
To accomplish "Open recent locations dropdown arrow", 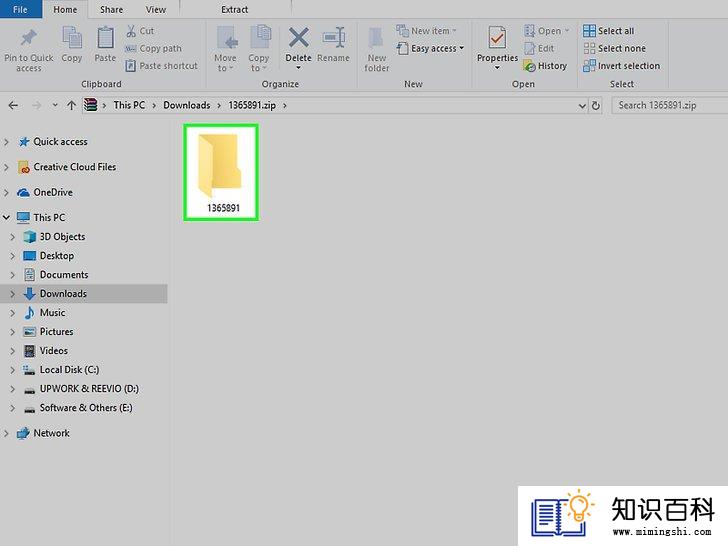I will 55,105.
